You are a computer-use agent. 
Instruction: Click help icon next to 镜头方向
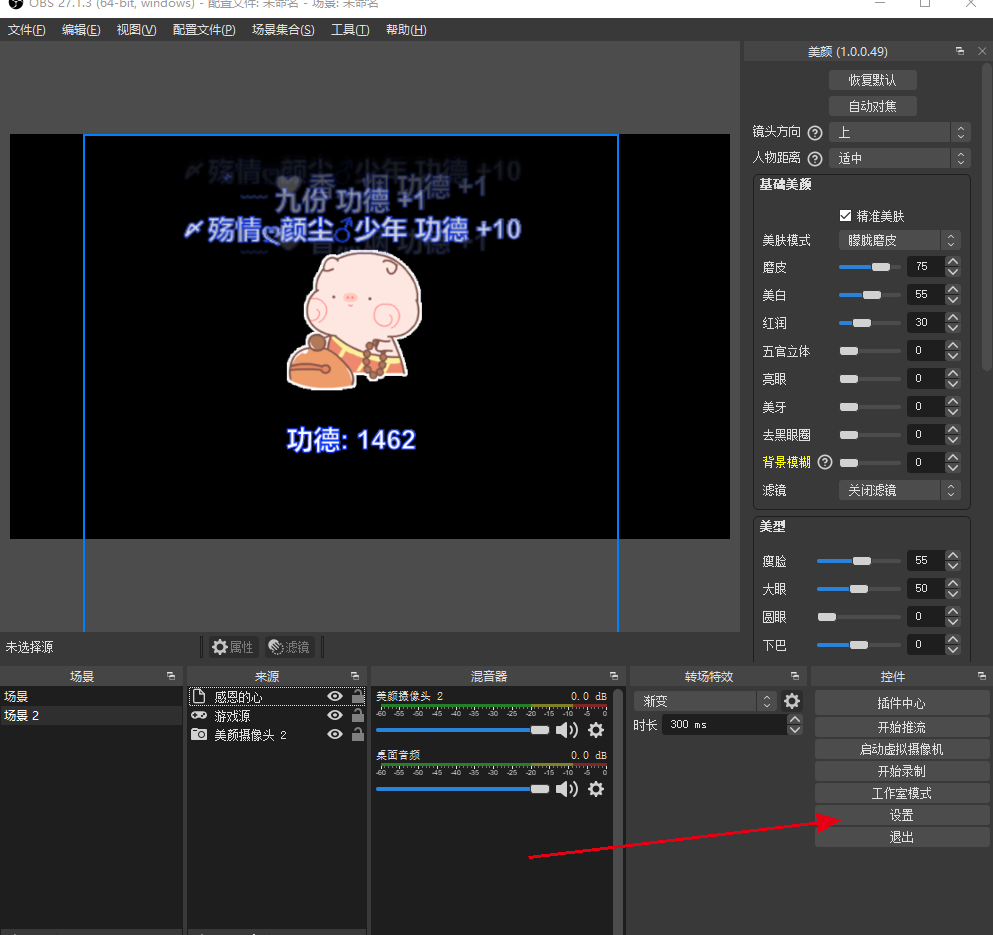815,132
